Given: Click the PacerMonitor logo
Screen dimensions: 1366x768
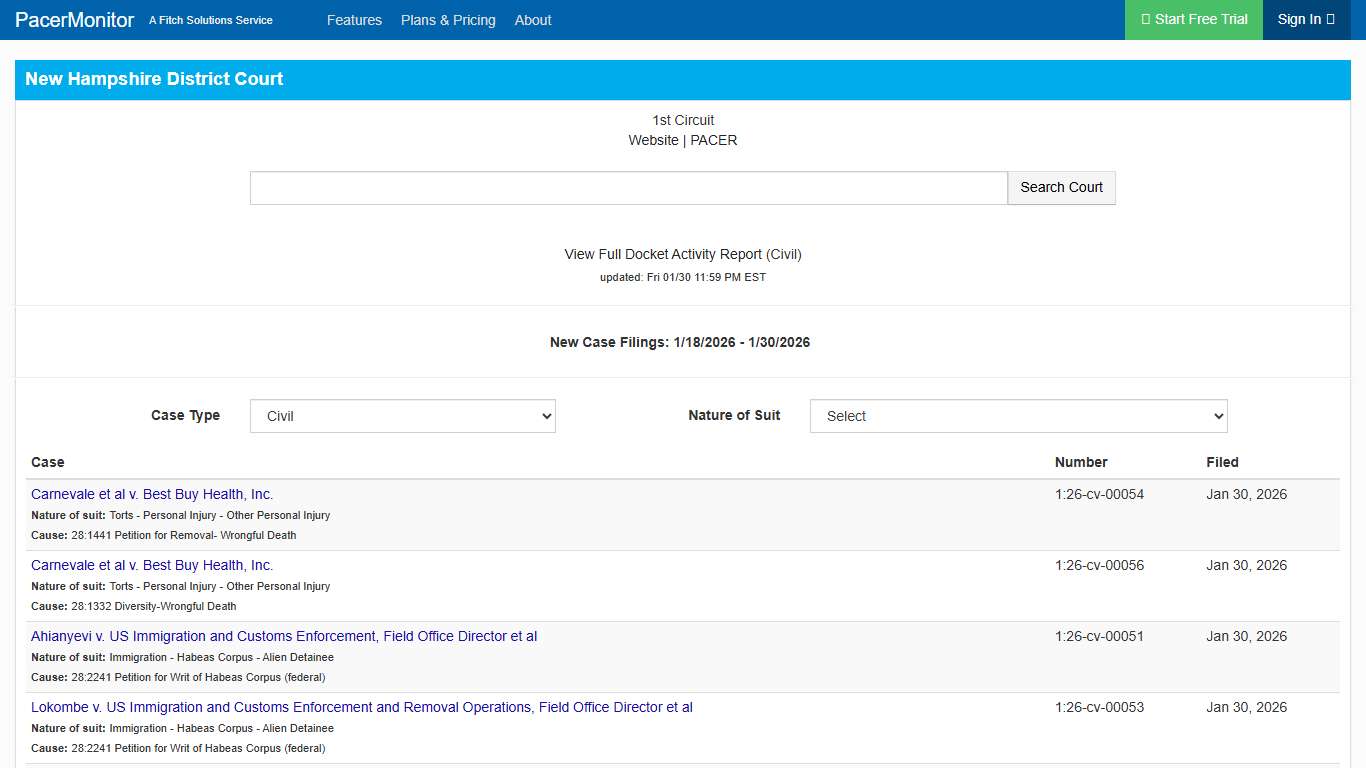Looking at the screenshot, I should pyautogui.click(x=74, y=20).
